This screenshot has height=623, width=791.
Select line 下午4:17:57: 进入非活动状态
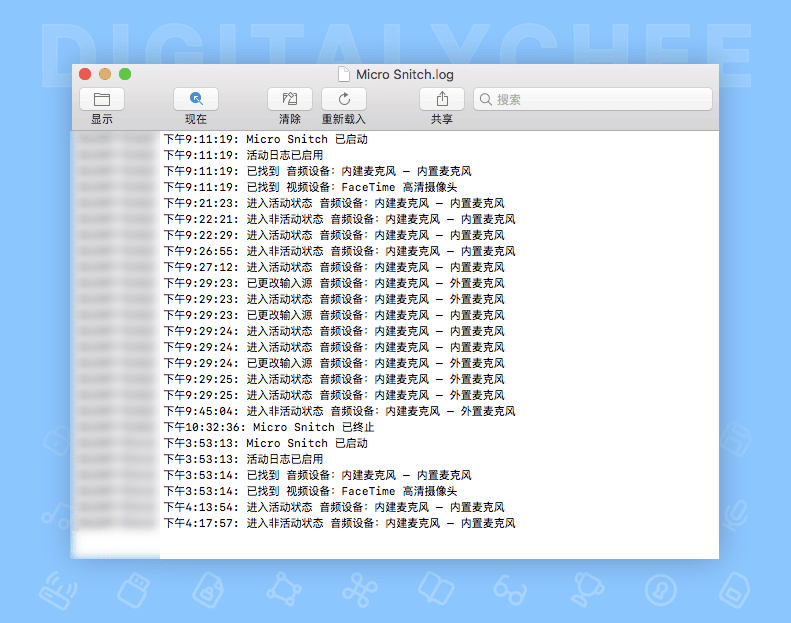[x=340, y=523]
